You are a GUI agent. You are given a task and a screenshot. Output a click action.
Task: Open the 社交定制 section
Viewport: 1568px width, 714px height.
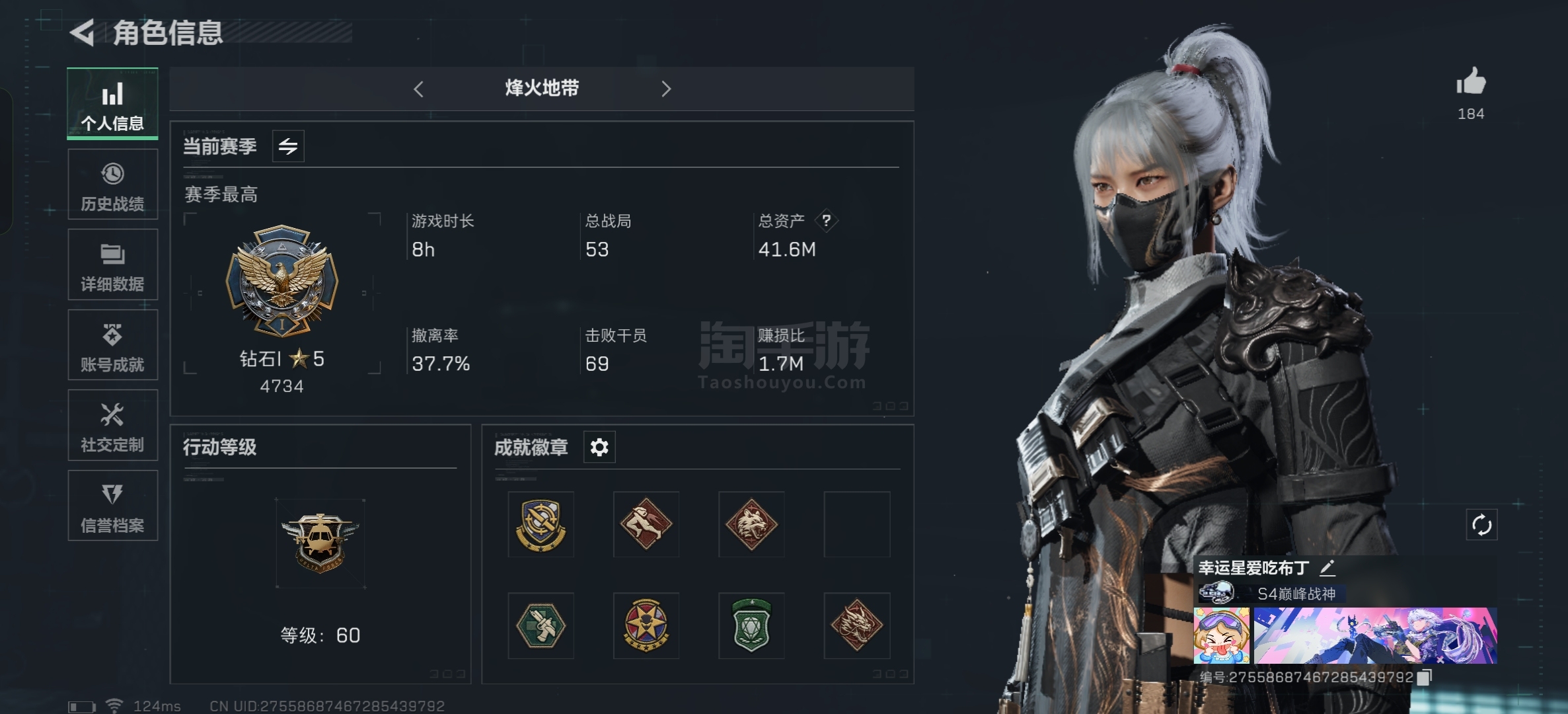pyautogui.click(x=112, y=425)
